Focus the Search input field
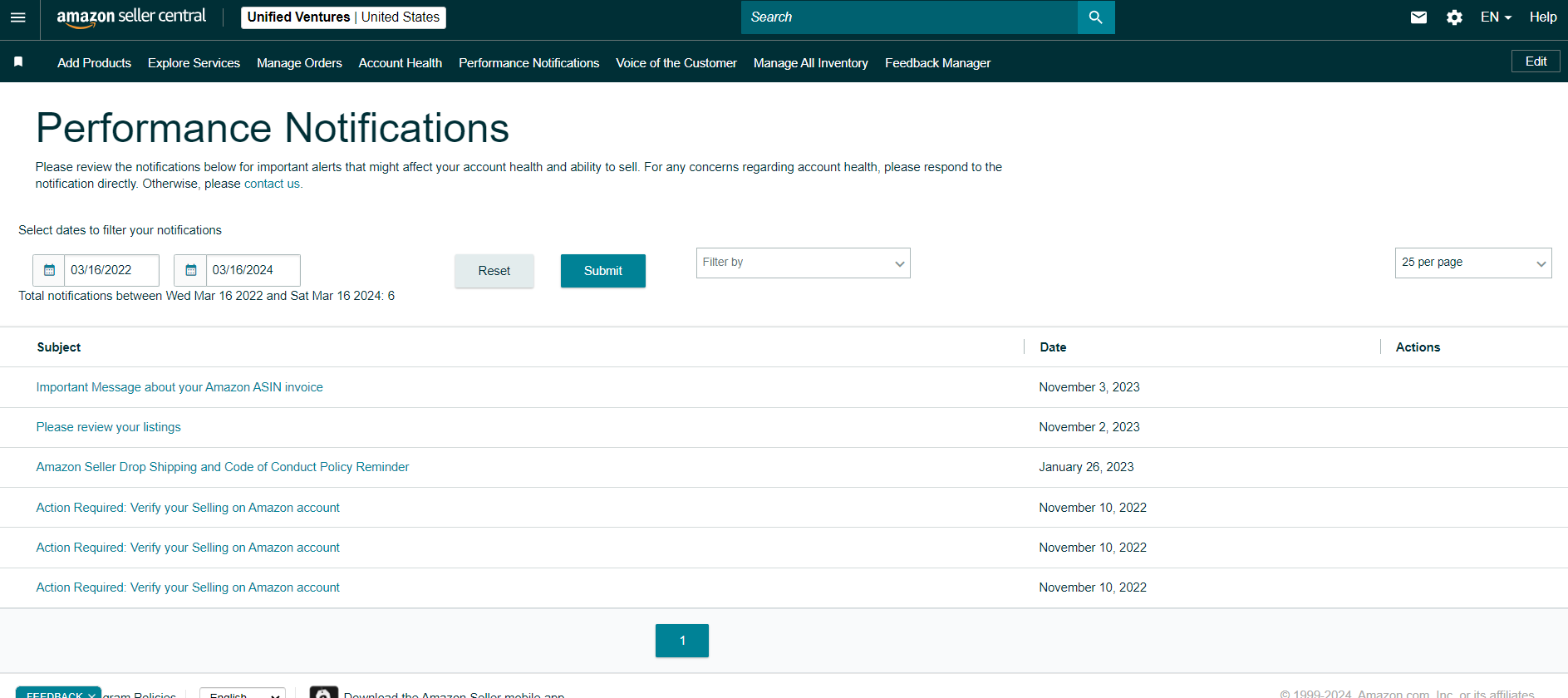The image size is (1568, 698). [909, 17]
